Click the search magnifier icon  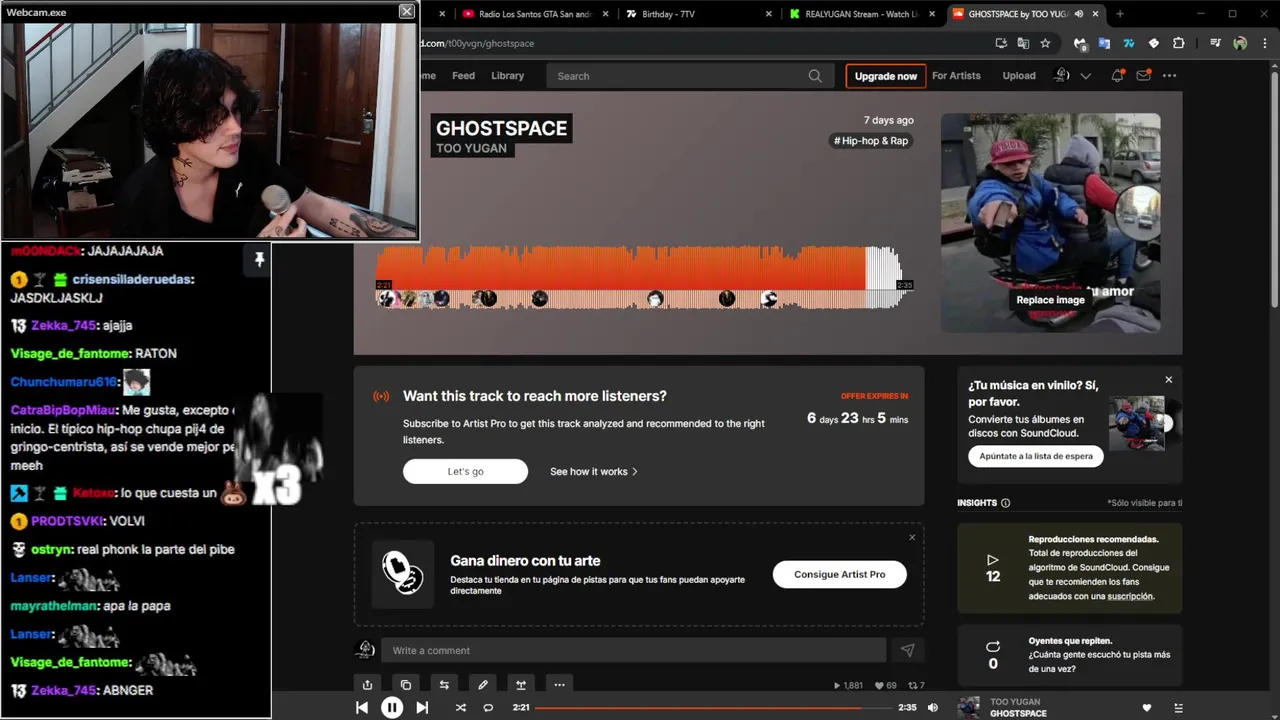pos(815,76)
